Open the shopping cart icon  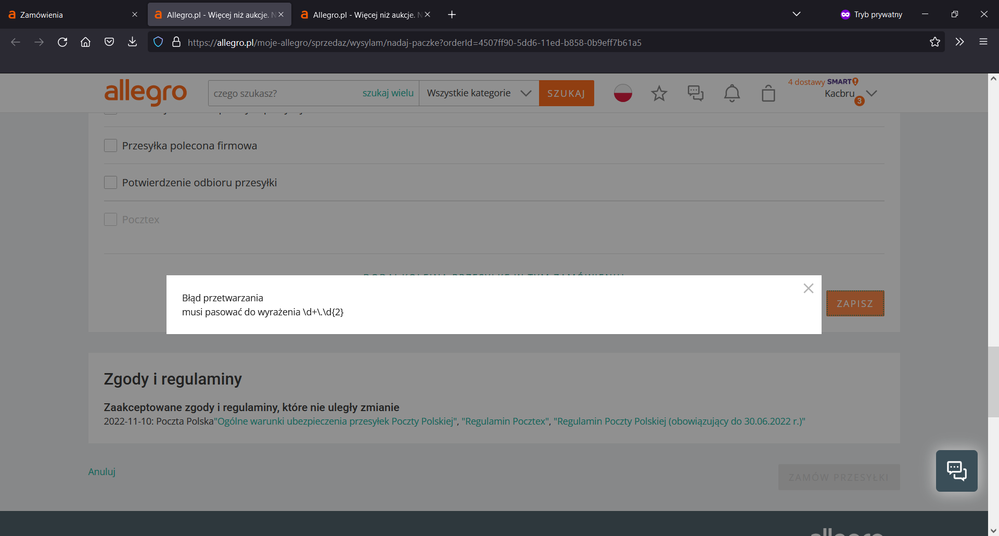click(768, 93)
